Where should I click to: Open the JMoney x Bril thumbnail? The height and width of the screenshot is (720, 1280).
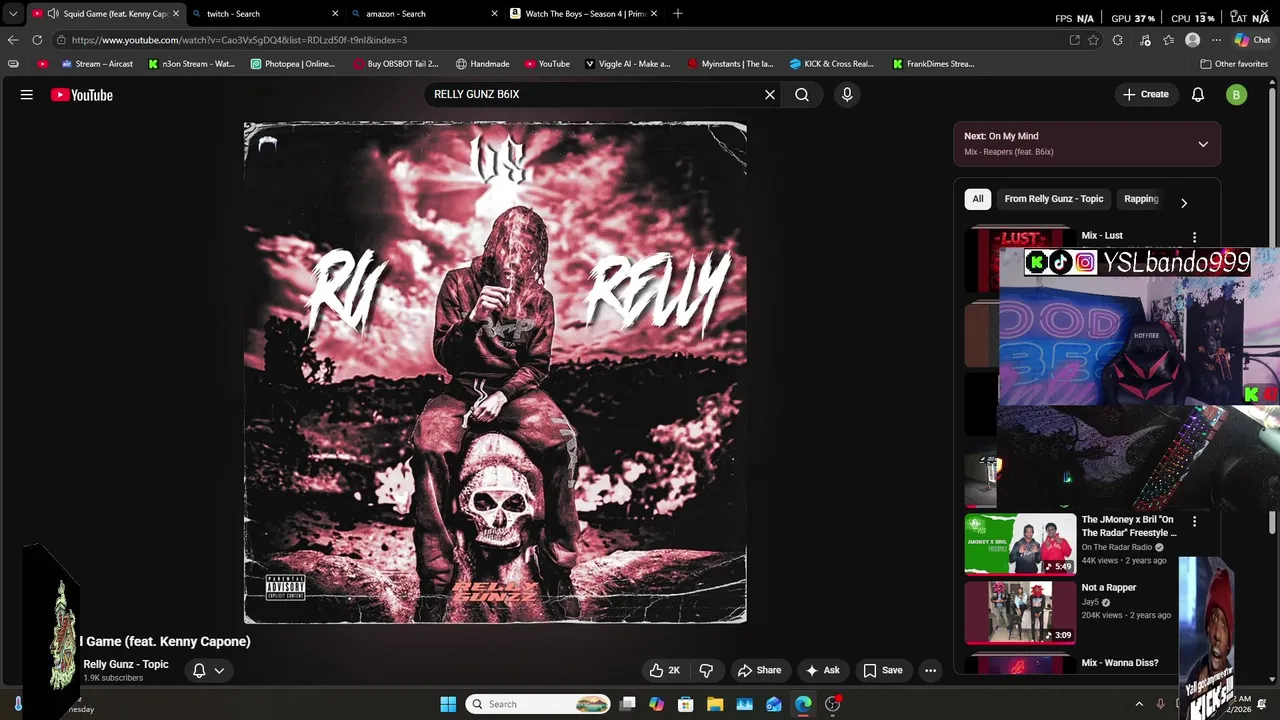(1020, 545)
